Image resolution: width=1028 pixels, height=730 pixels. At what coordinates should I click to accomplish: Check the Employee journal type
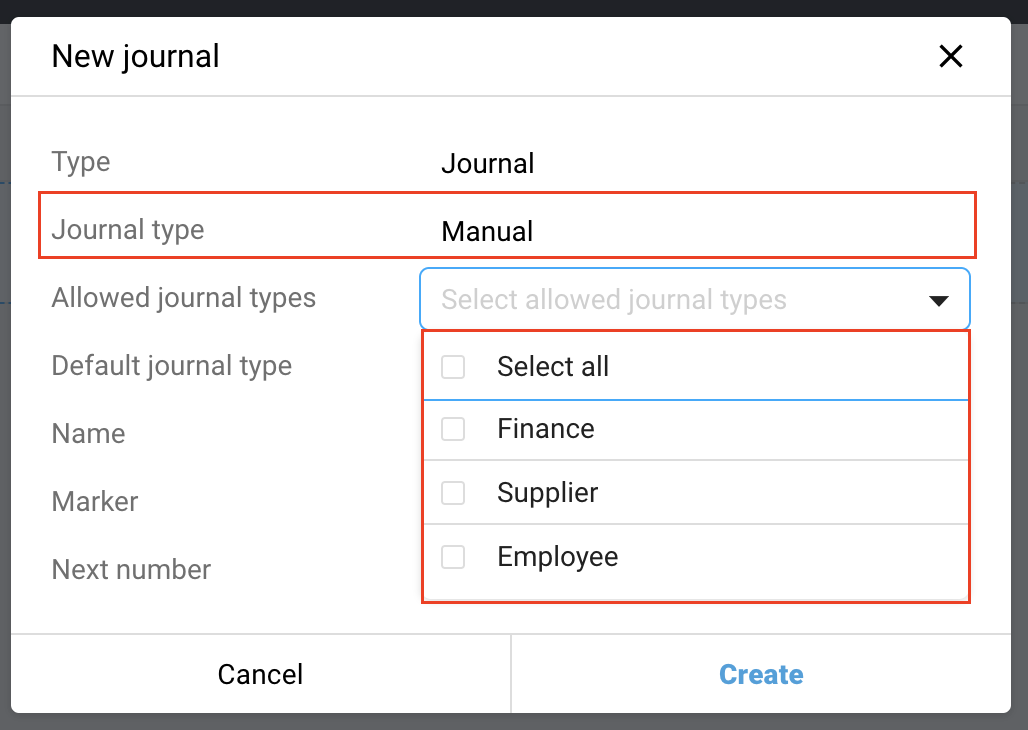pyautogui.click(x=453, y=557)
